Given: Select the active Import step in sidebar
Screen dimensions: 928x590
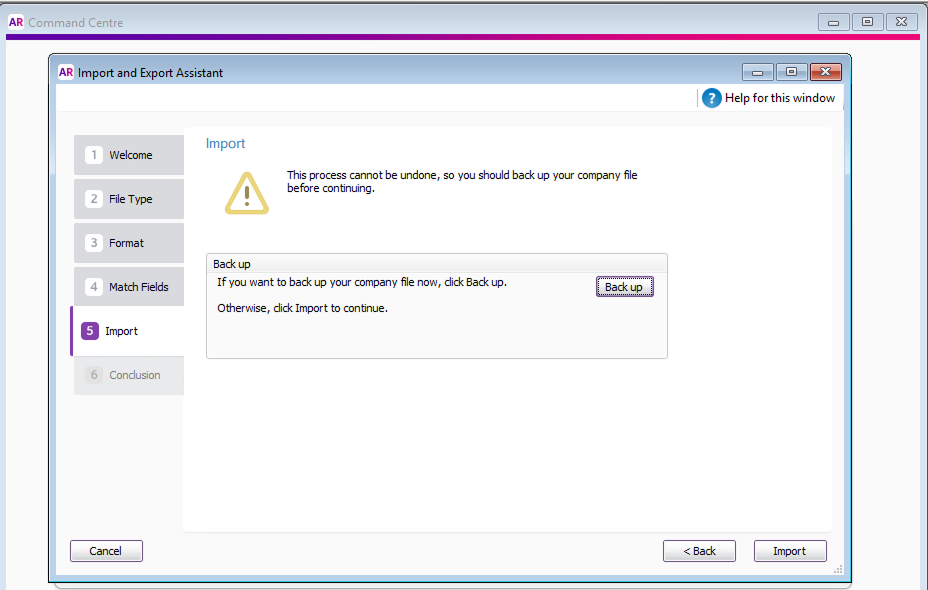Looking at the screenshot, I should tap(127, 331).
